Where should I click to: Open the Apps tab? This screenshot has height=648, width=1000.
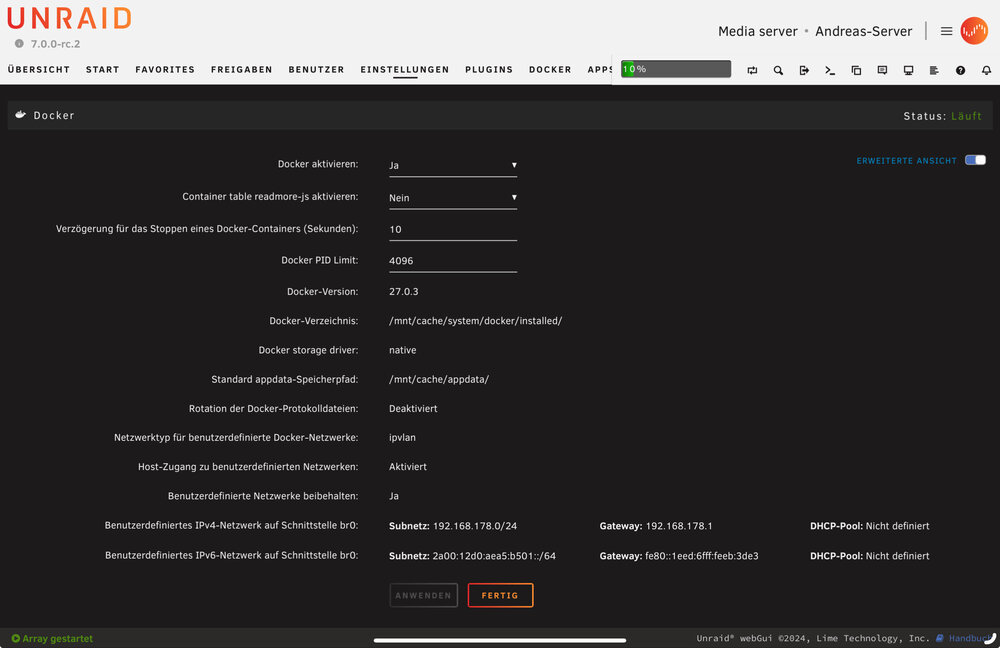point(599,70)
